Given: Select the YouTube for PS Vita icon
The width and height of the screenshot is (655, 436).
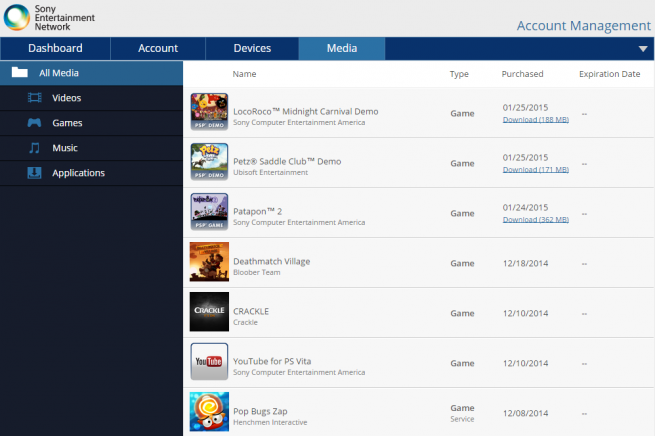Looking at the screenshot, I should pos(209,362).
